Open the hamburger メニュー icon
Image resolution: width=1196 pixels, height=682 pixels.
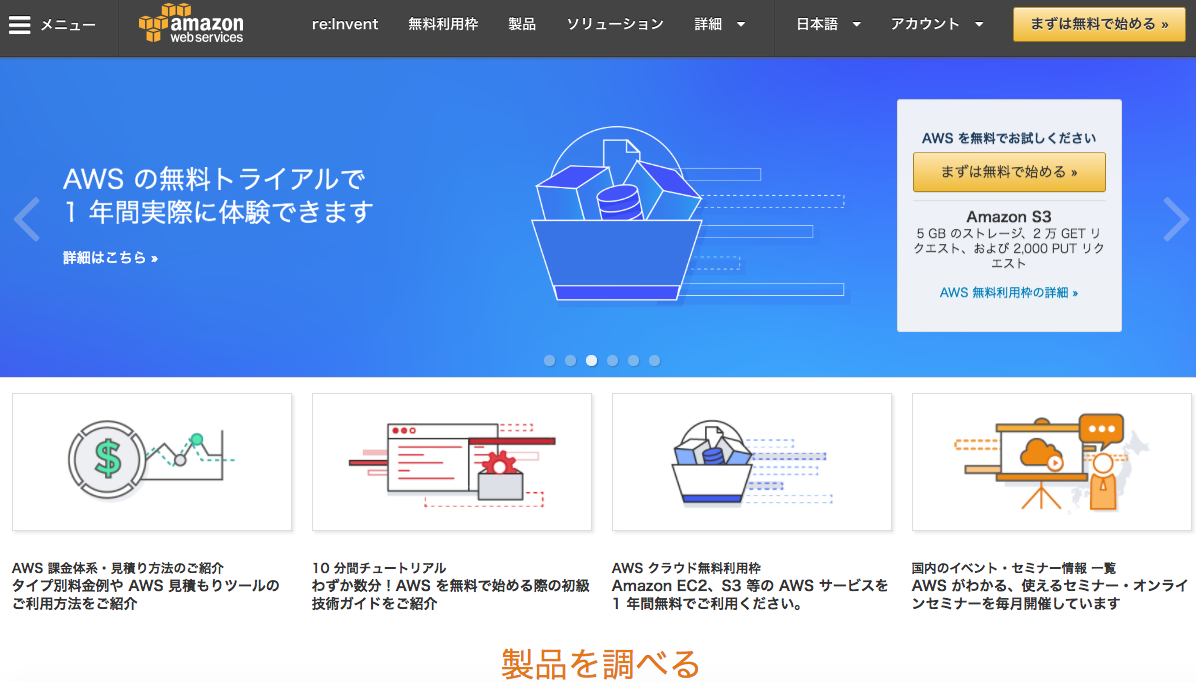point(20,25)
